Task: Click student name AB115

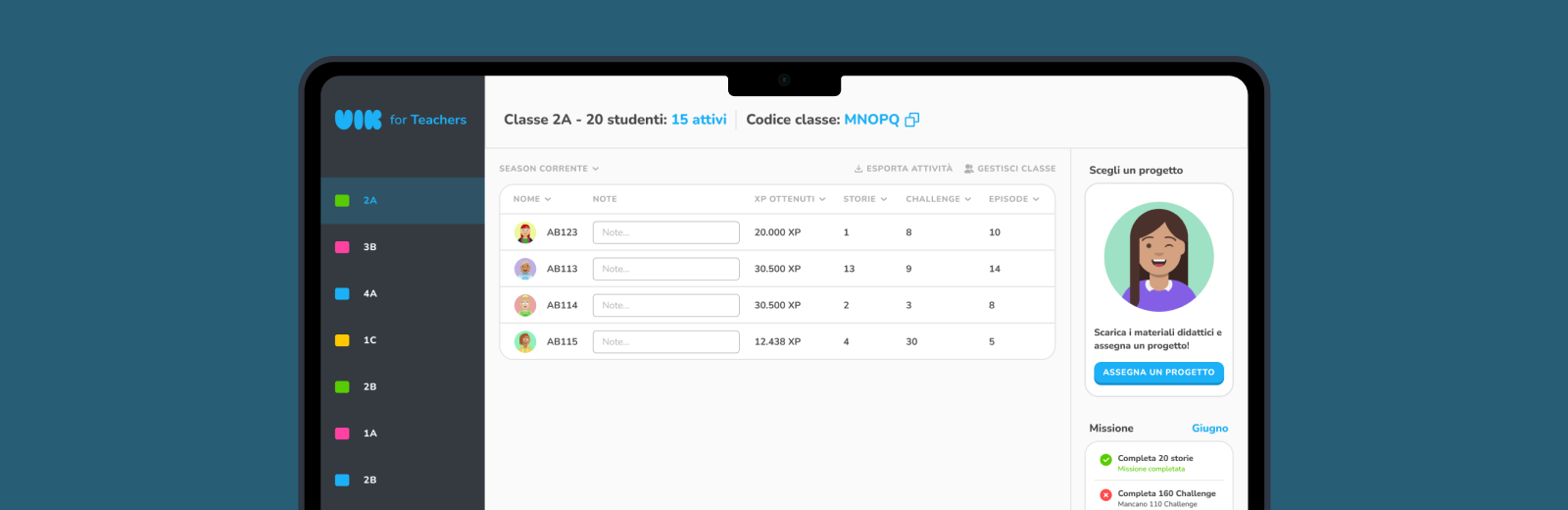Action: (x=563, y=341)
